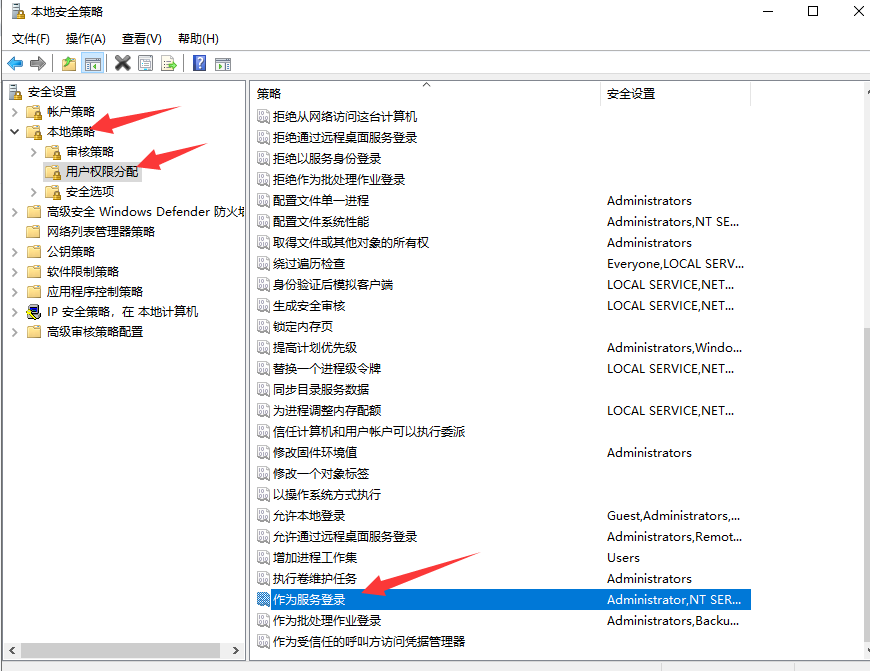Open the 查看(V) menu
This screenshot has width=870, height=671.
tap(142, 39)
